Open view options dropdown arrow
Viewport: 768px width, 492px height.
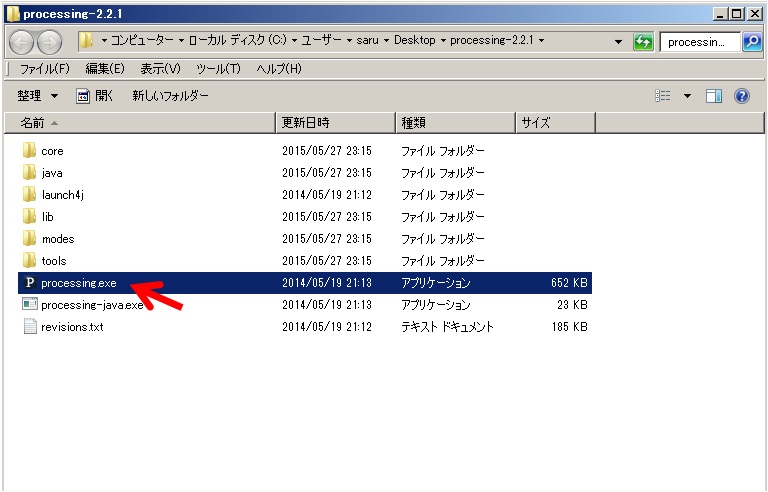687,96
